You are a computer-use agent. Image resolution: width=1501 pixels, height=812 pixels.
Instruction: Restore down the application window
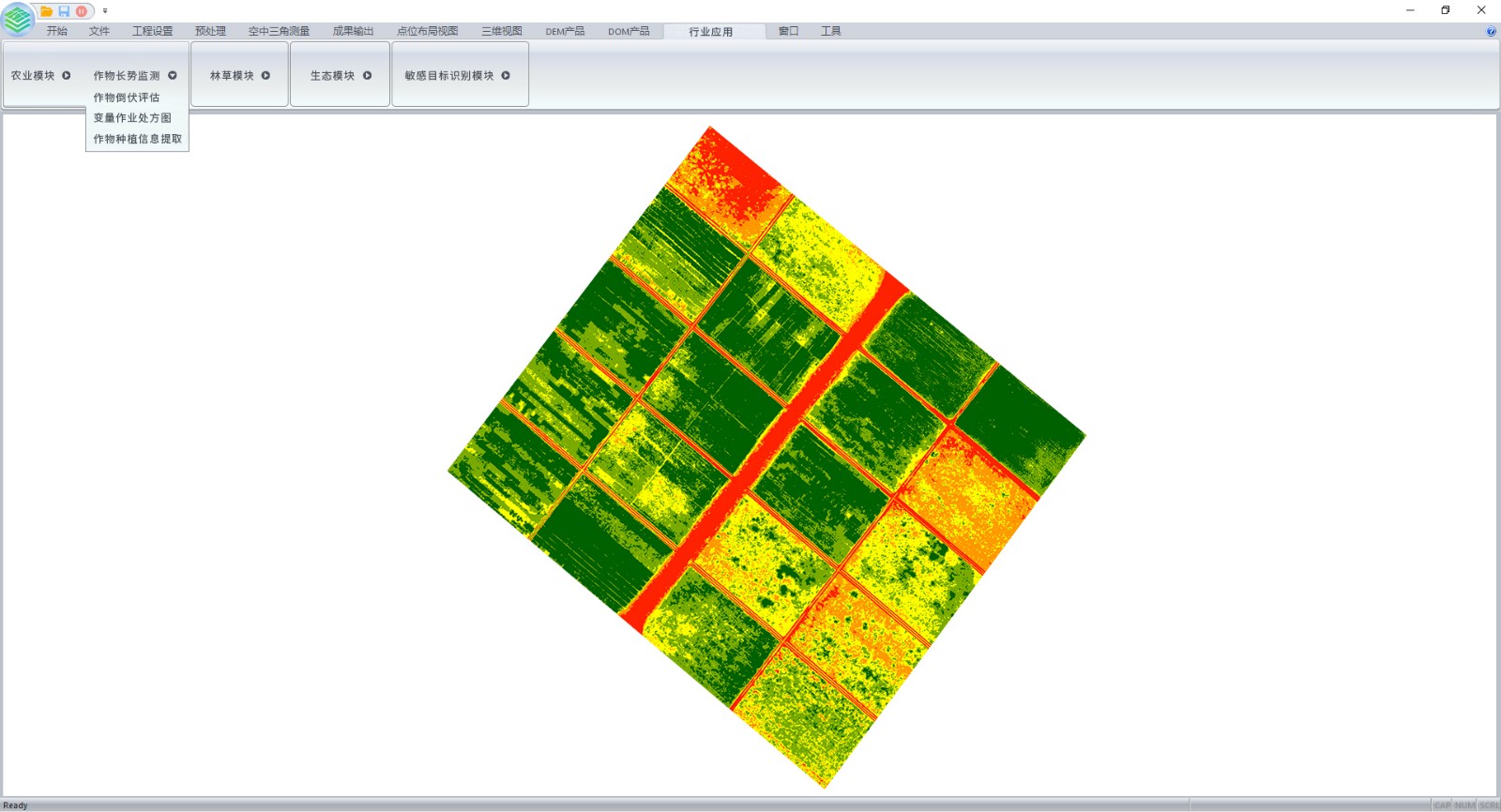pyautogui.click(x=1446, y=10)
